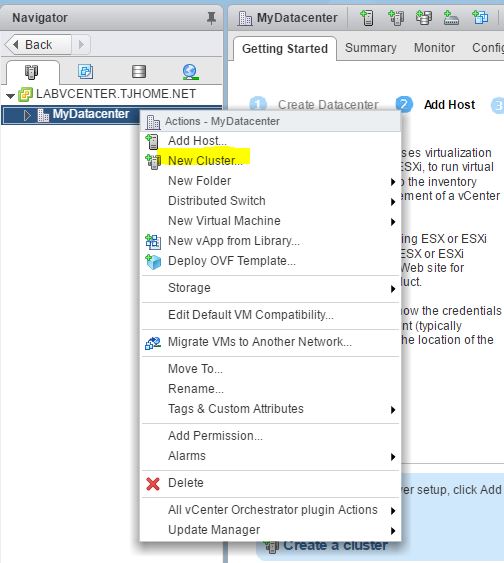504x563 pixels.
Task: Expand the MyDatacenter tree node
Action: coord(27,115)
